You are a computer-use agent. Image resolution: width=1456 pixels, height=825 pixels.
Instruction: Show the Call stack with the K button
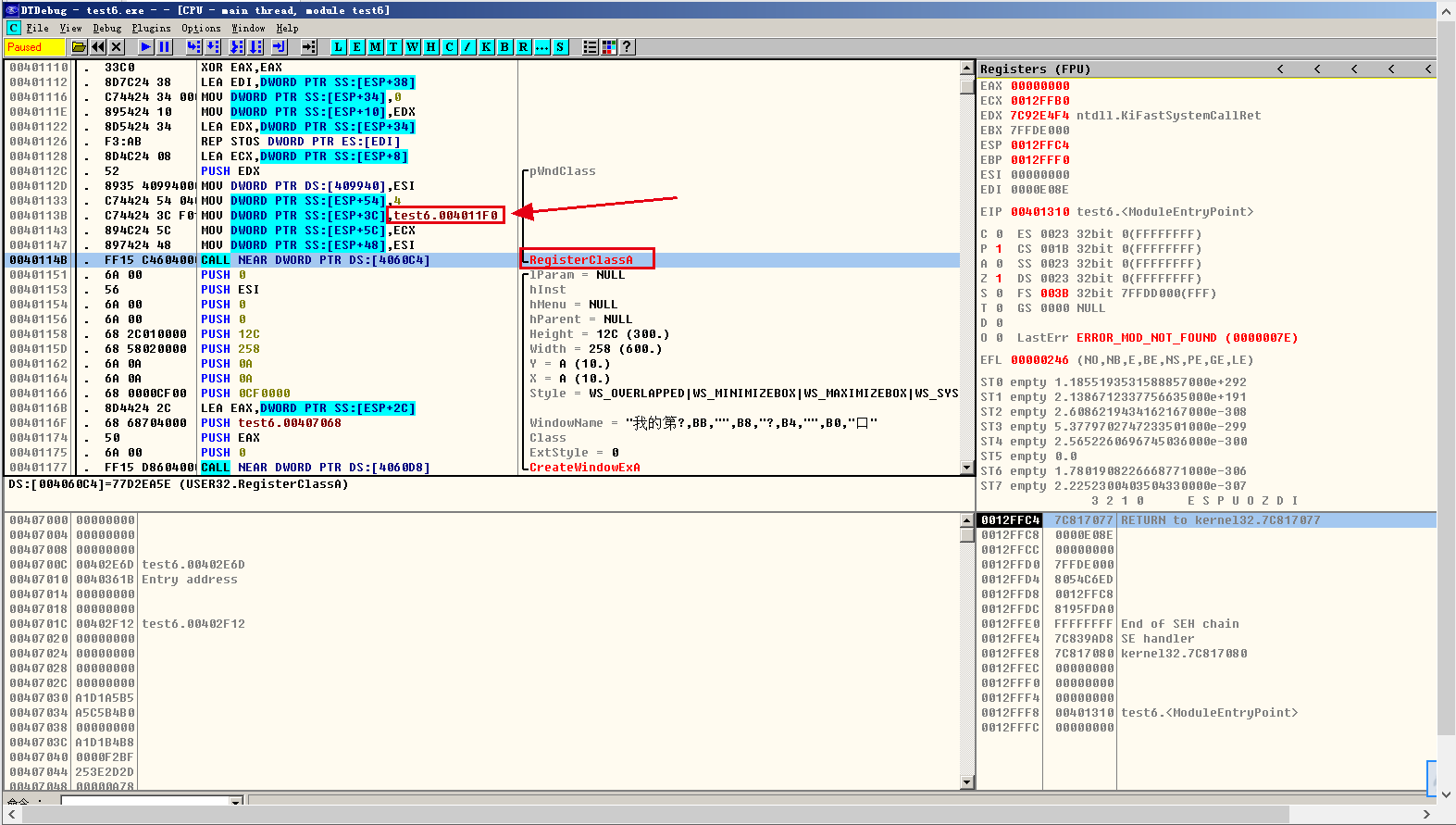pos(487,47)
